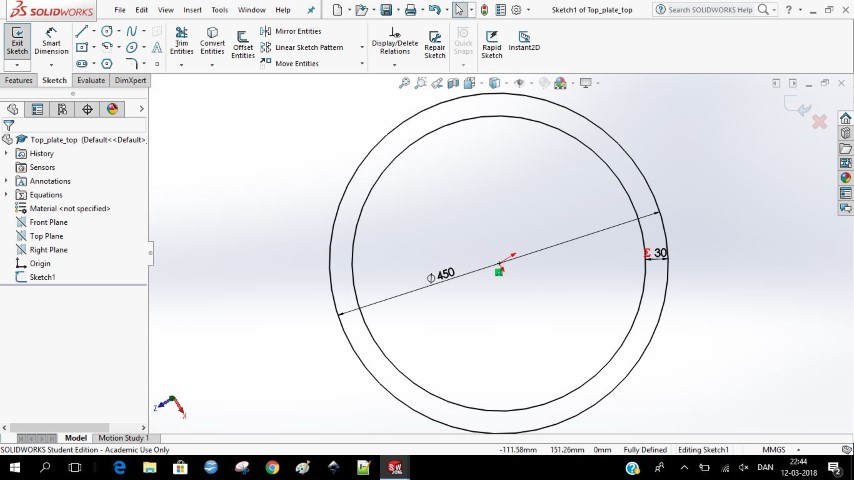Open the ConfigurationManager panel tab
This screenshot has height=480, width=854.
[62, 110]
